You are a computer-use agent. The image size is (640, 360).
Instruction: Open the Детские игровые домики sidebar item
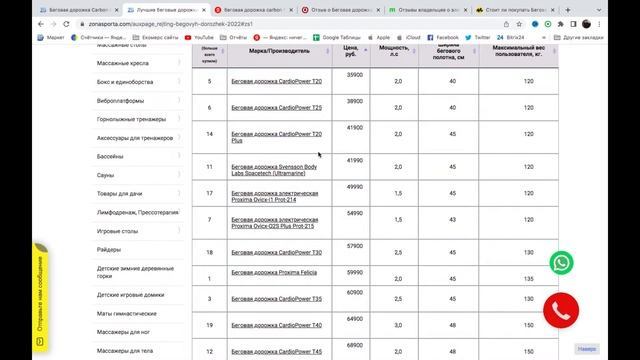click(131, 295)
